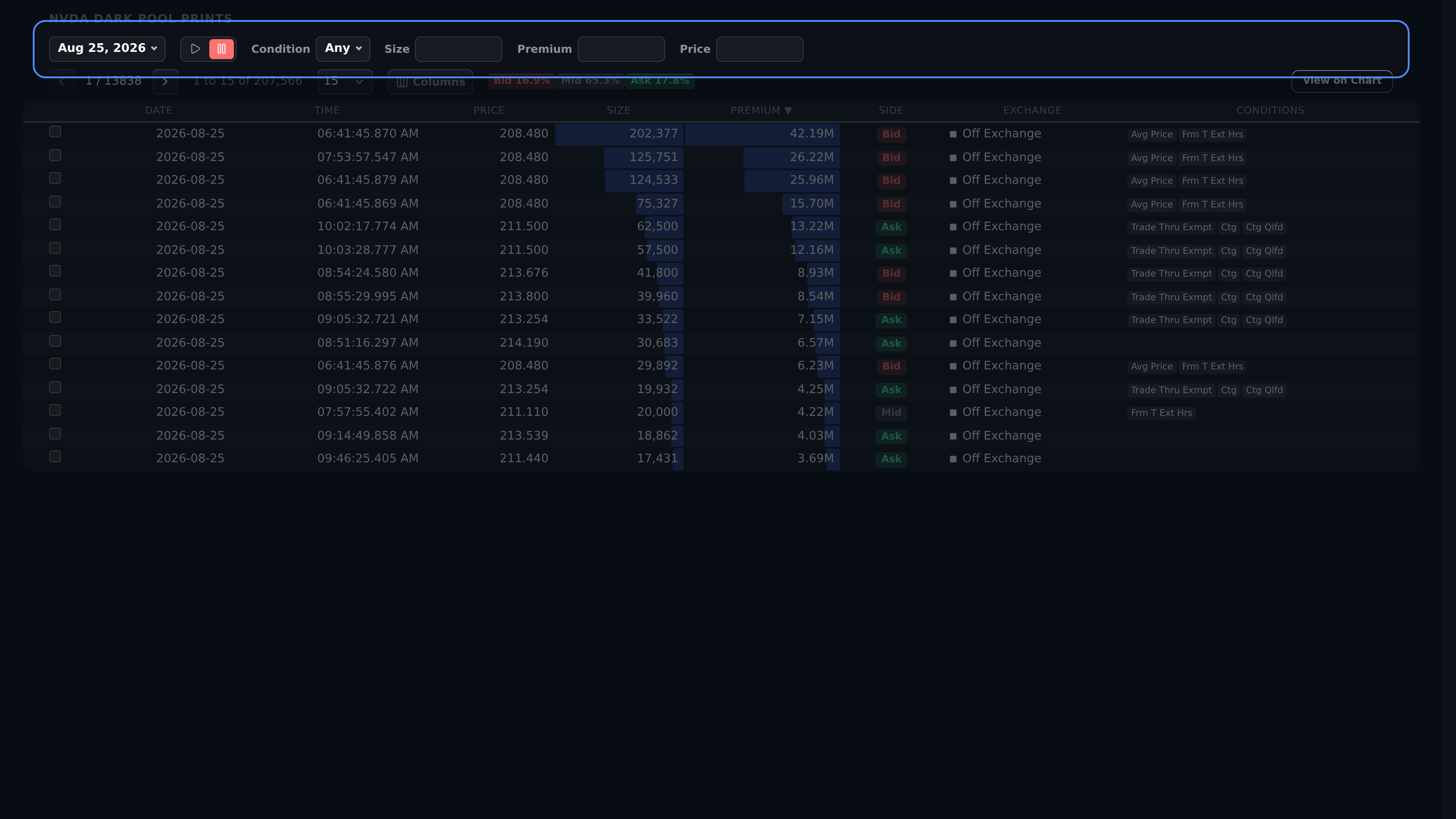The image size is (1456, 819).
Task: Go to previous page arrow
Action: click(61, 81)
